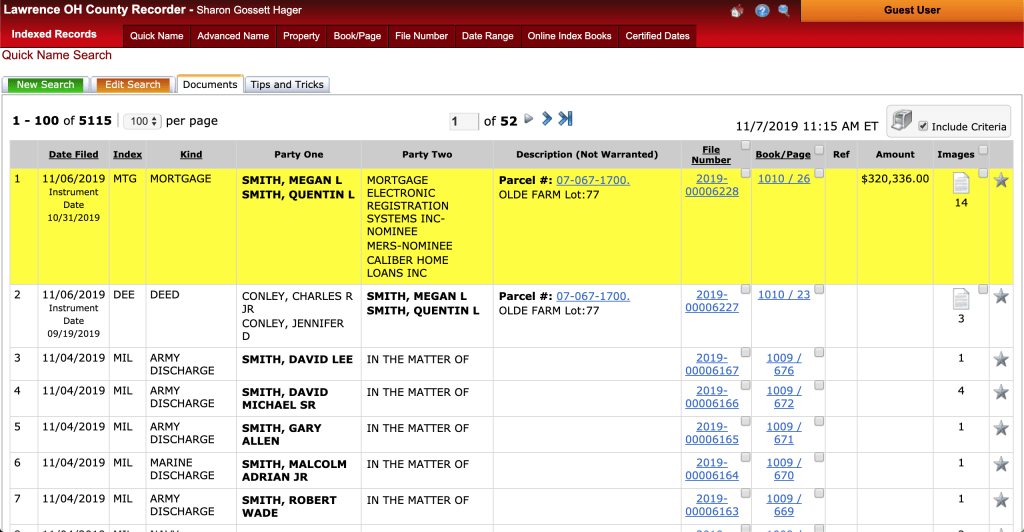Open the File Number search menu
The image size is (1024, 532).
(421, 36)
